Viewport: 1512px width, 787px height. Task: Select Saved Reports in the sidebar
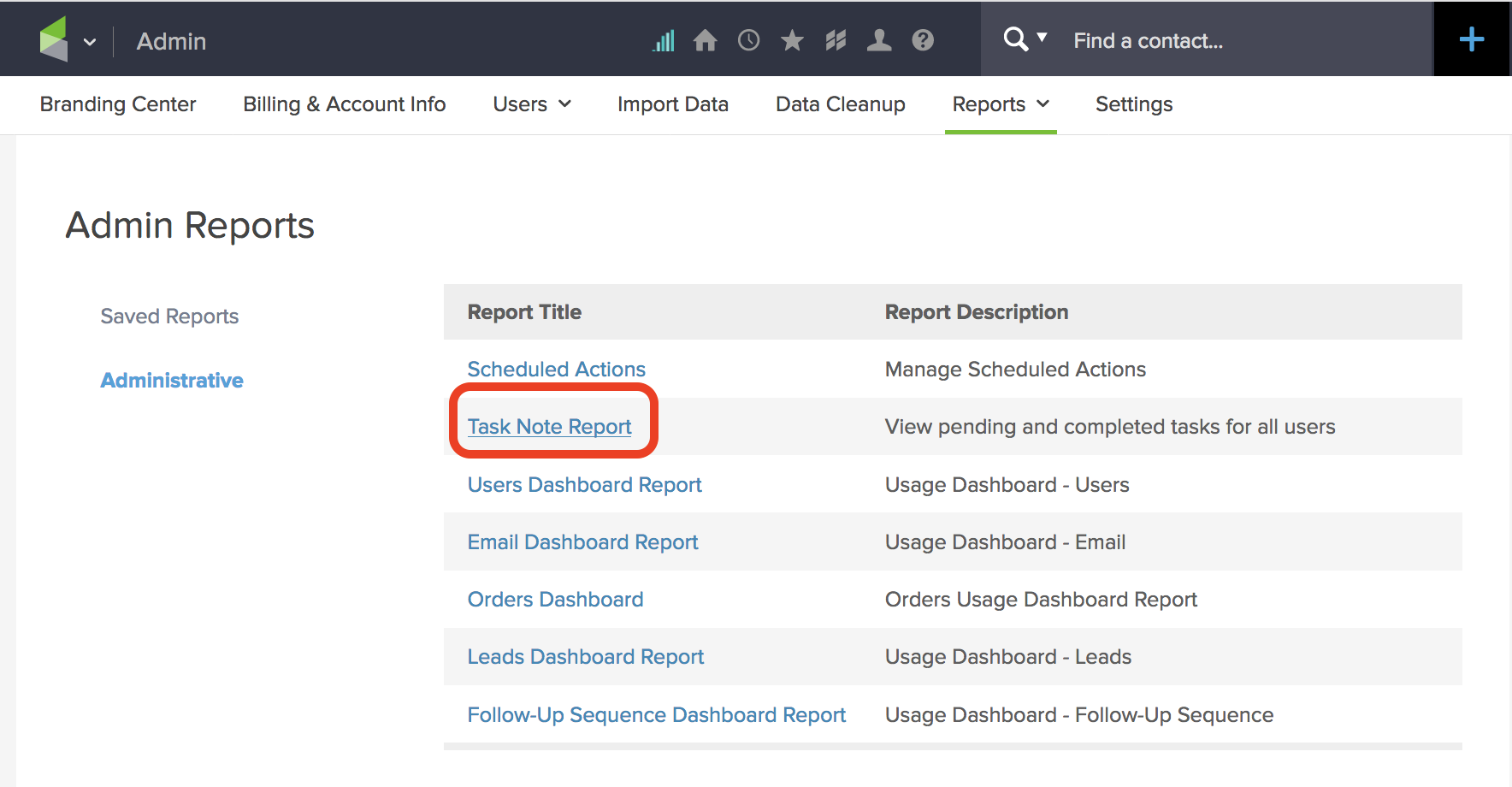[x=168, y=316]
